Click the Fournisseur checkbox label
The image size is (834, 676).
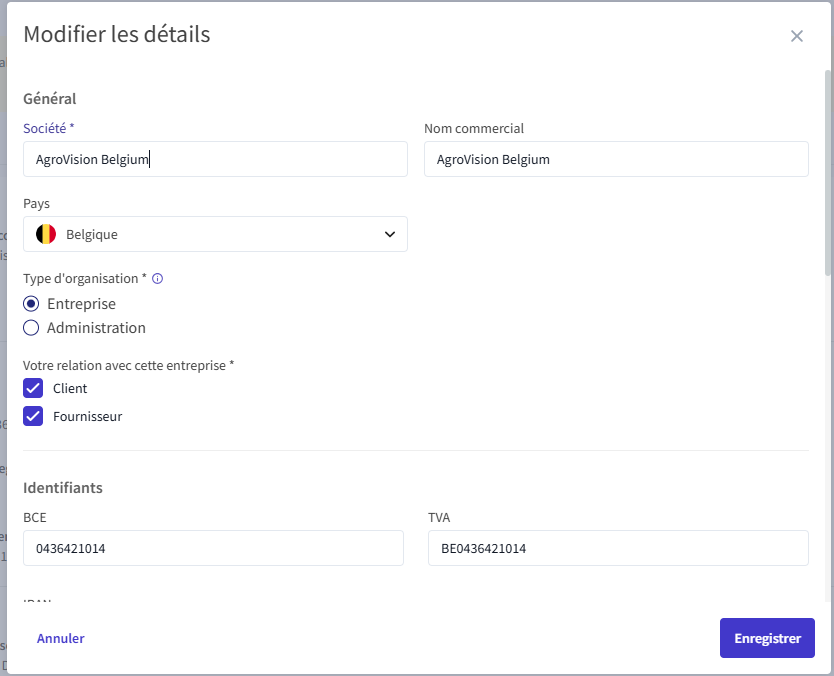tap(87, 416)
